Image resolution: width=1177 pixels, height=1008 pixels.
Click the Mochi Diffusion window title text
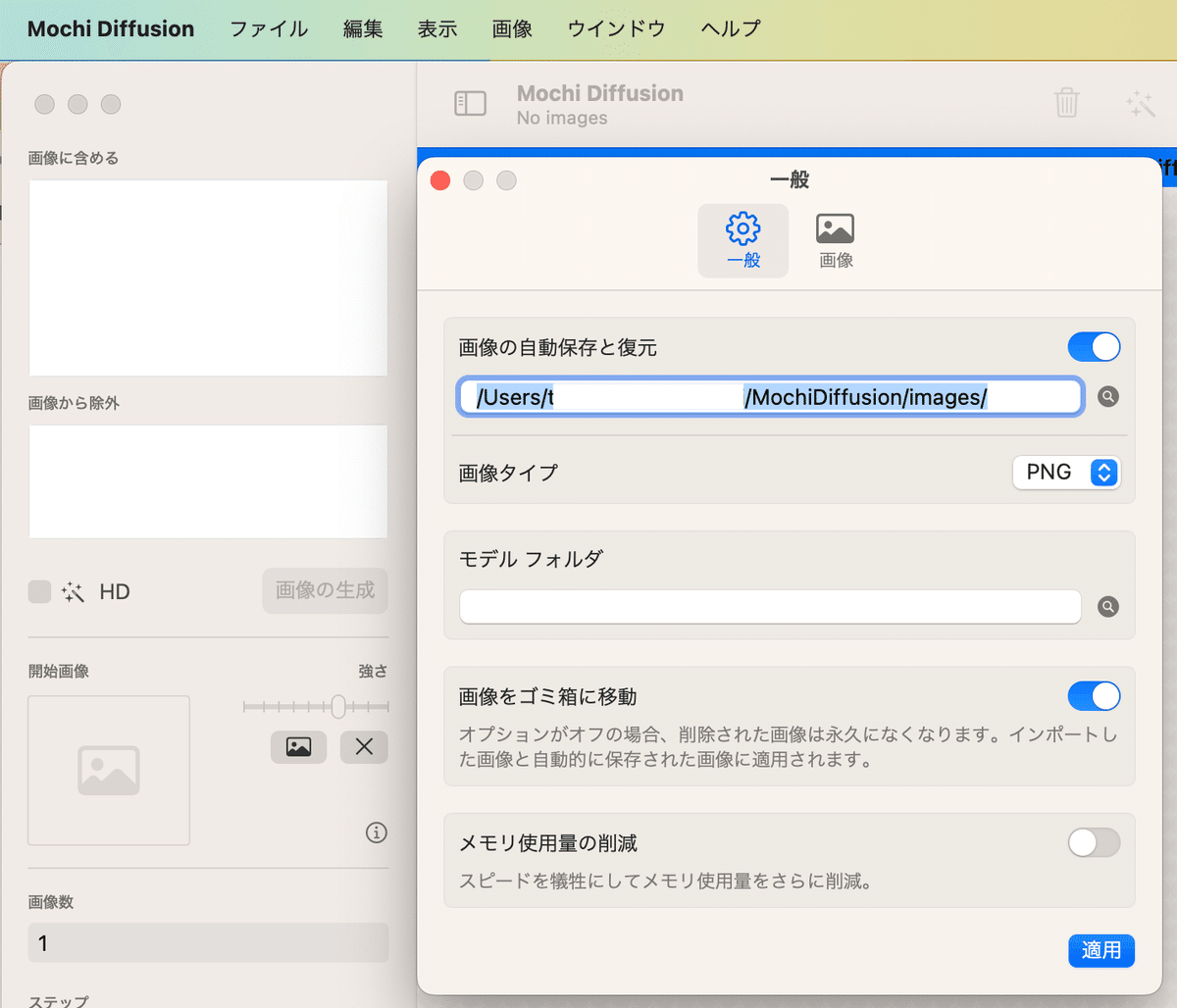click(600, 93)
